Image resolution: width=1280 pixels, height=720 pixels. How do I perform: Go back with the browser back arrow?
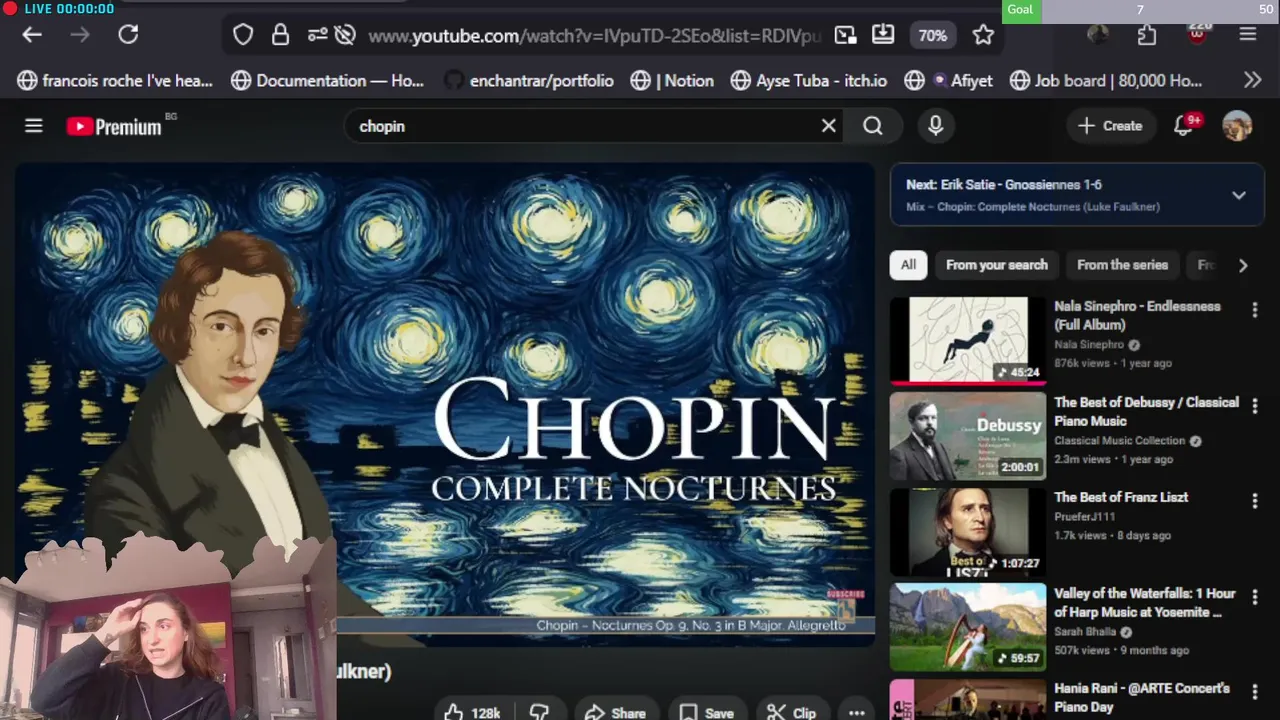coord(32,35)
